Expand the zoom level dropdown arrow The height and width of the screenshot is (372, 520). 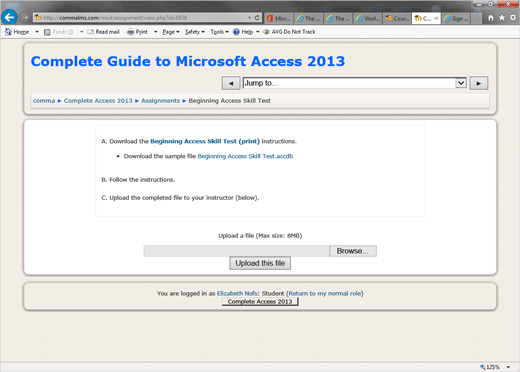click(508, 367)
